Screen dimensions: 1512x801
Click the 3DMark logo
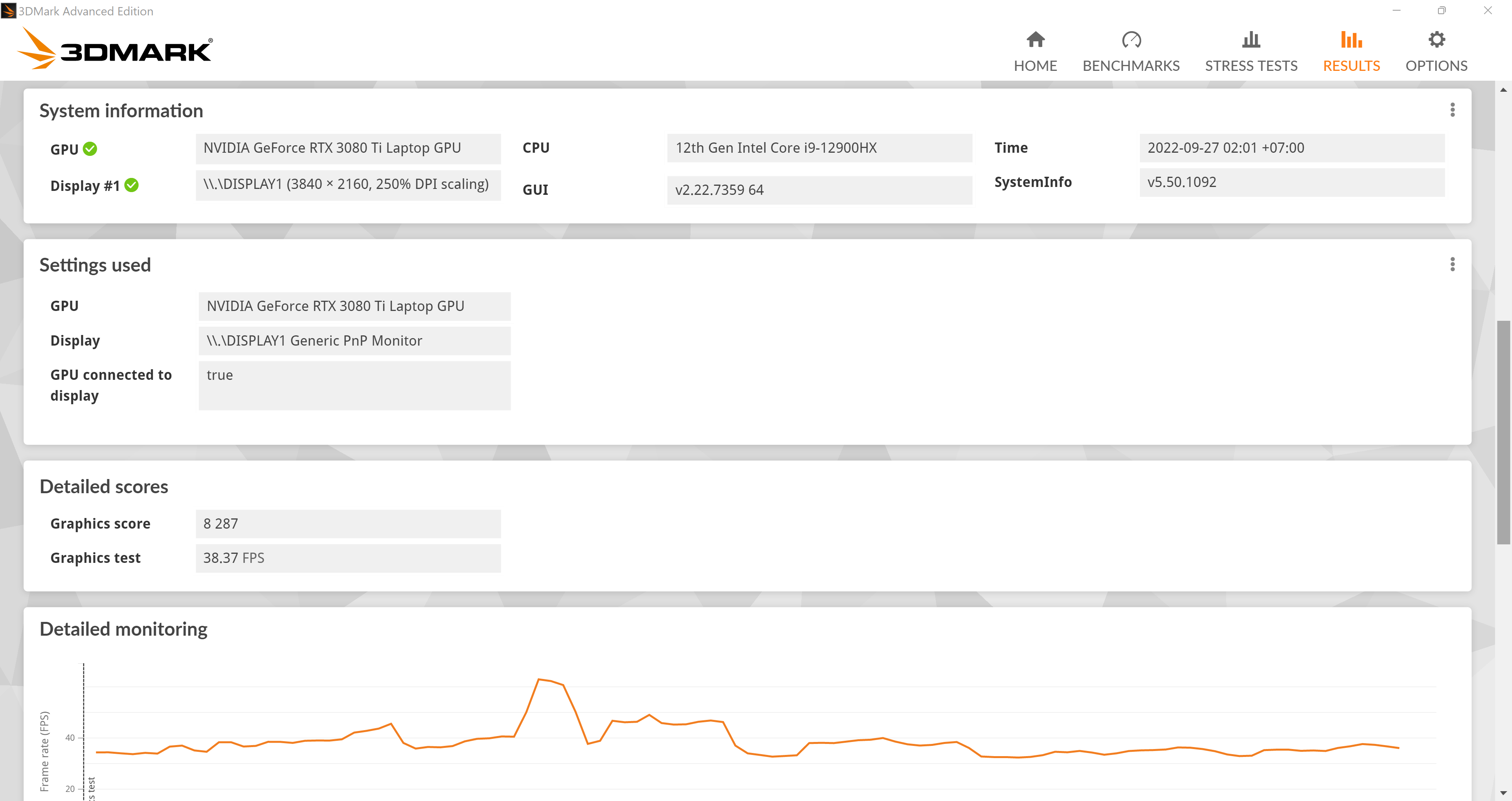pos(115,48)
